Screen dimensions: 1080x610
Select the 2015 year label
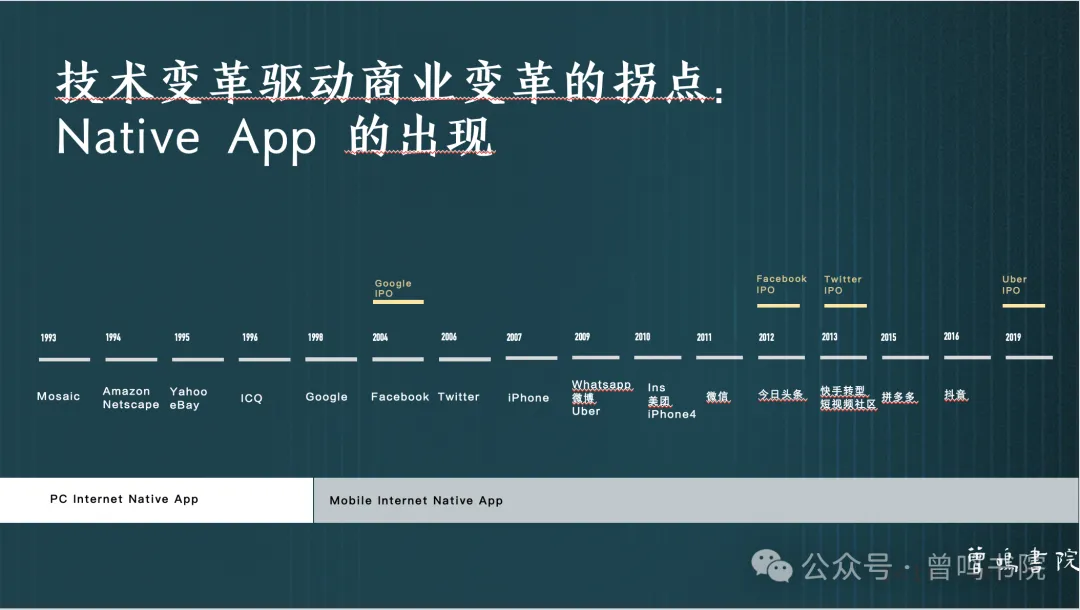889,337
